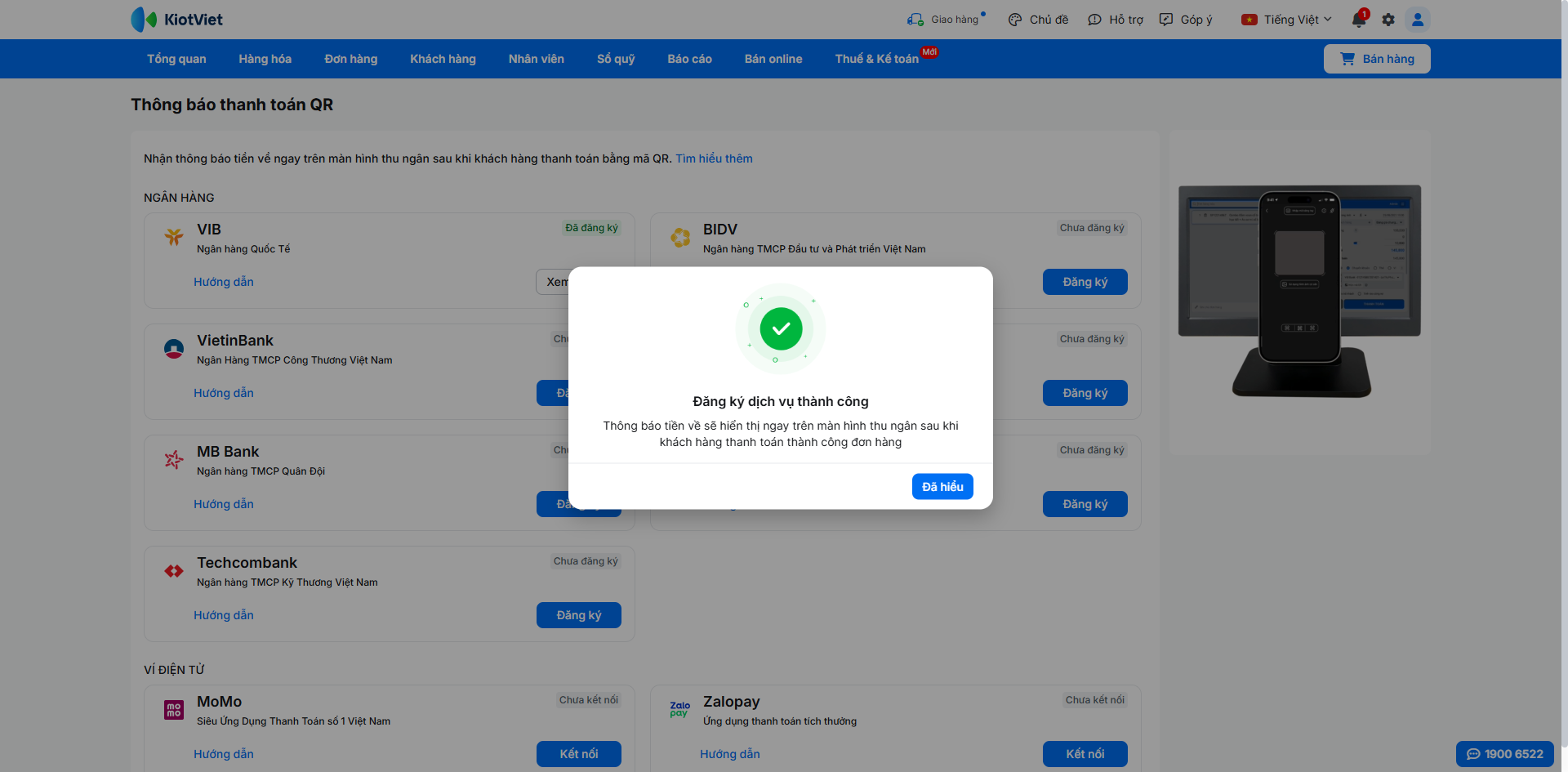Select the Khách hàng menu

click(443, 59)
